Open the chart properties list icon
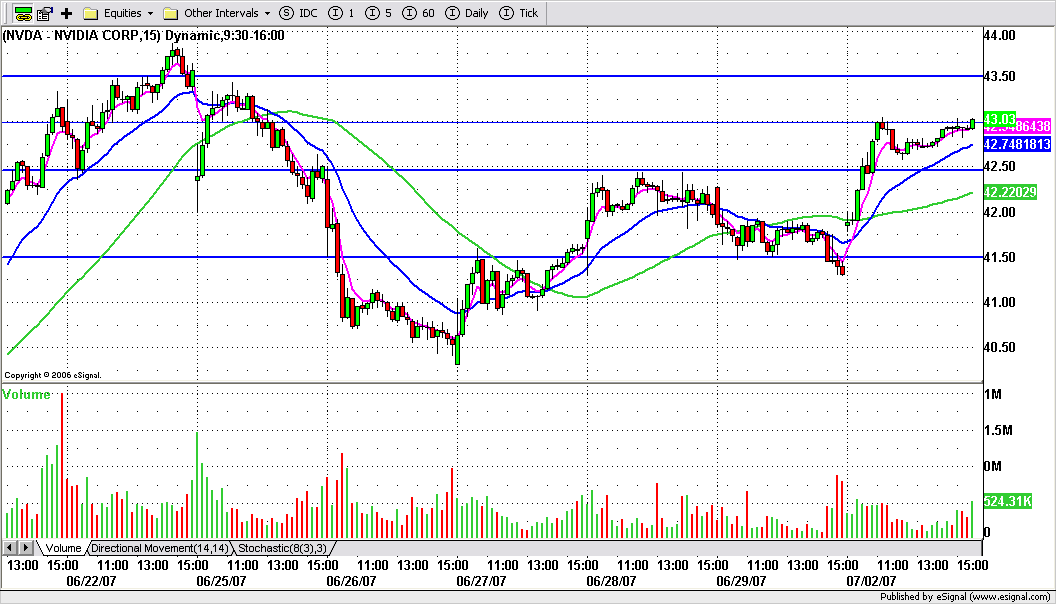This screenshot has width=1056, height=604. (x=45, y=13)
